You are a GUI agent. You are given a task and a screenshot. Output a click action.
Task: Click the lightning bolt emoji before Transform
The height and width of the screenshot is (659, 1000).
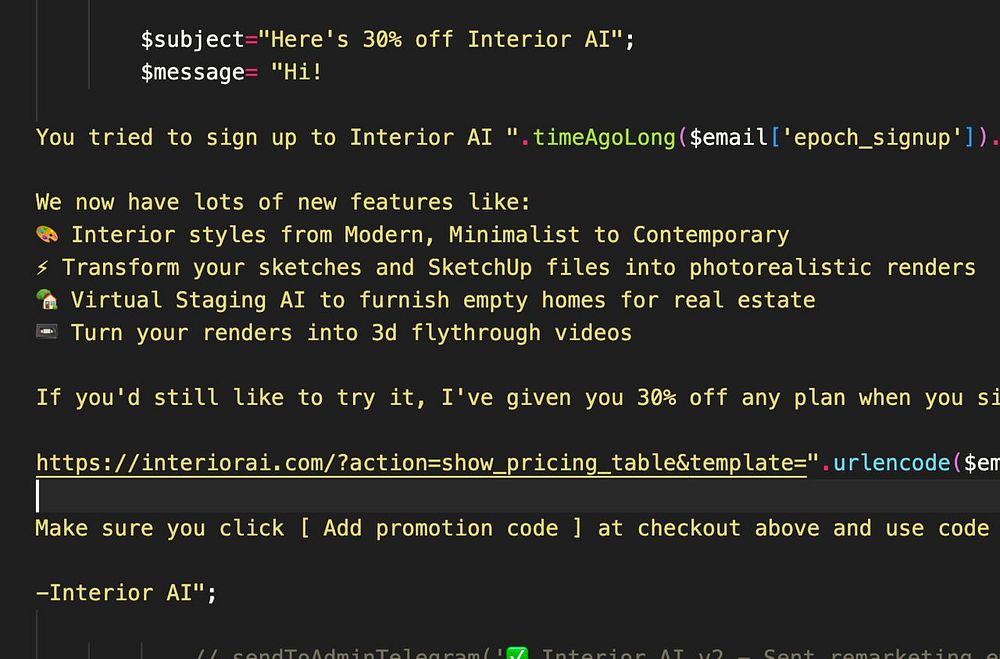pyautogui.click(x=42, y=267)
